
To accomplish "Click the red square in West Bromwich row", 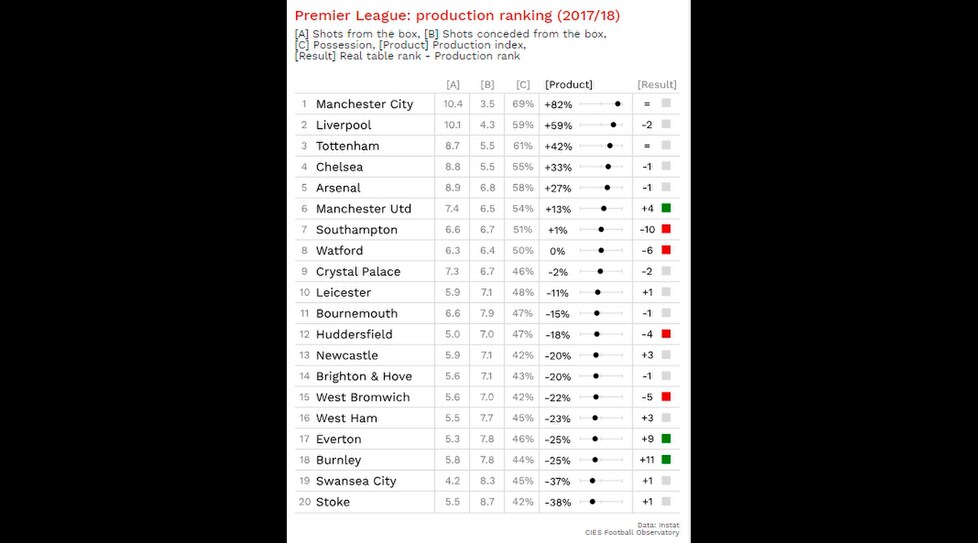I will pyautogui.click(x=666, y=396).
